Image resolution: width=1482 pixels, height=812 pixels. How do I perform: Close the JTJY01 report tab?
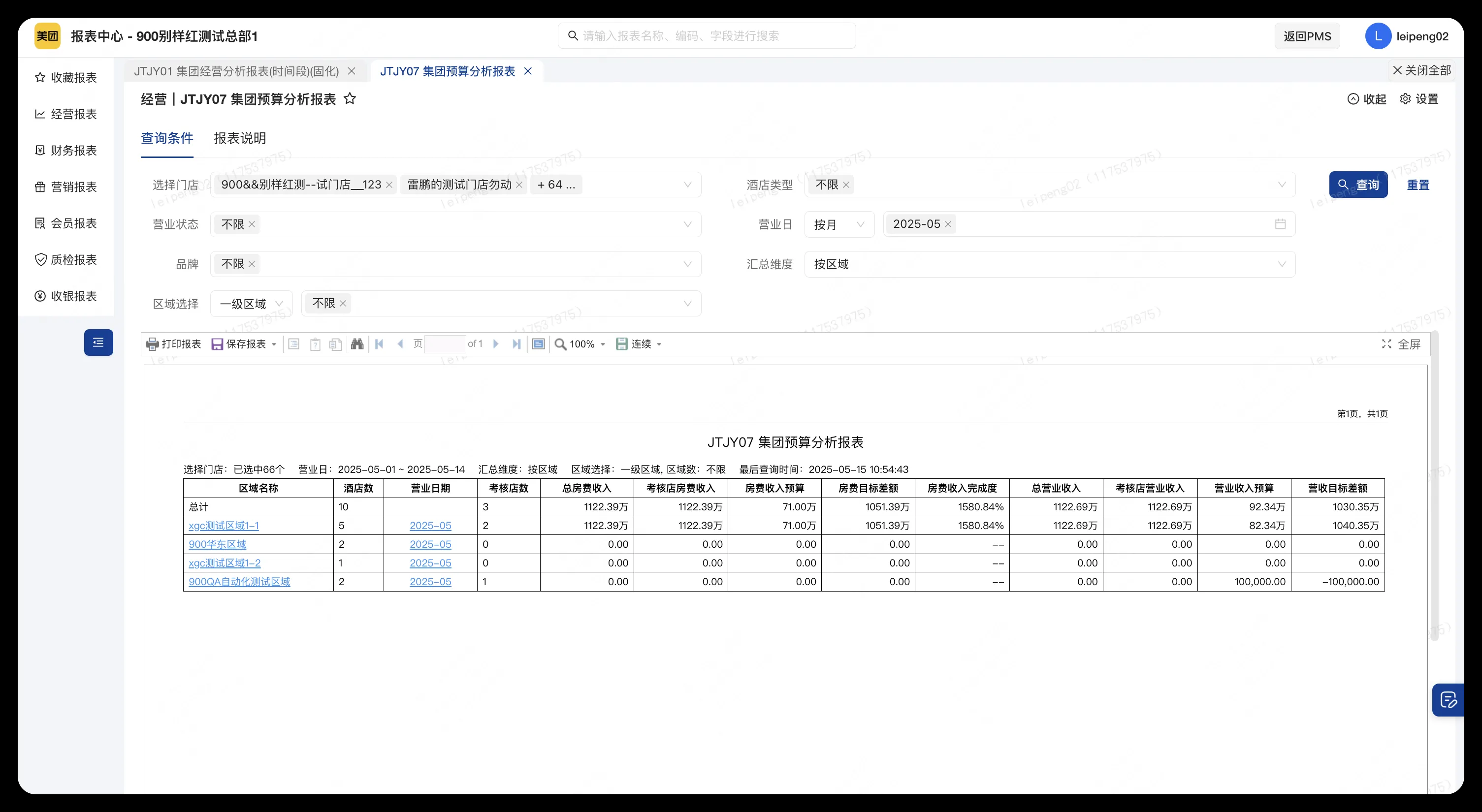352,71
